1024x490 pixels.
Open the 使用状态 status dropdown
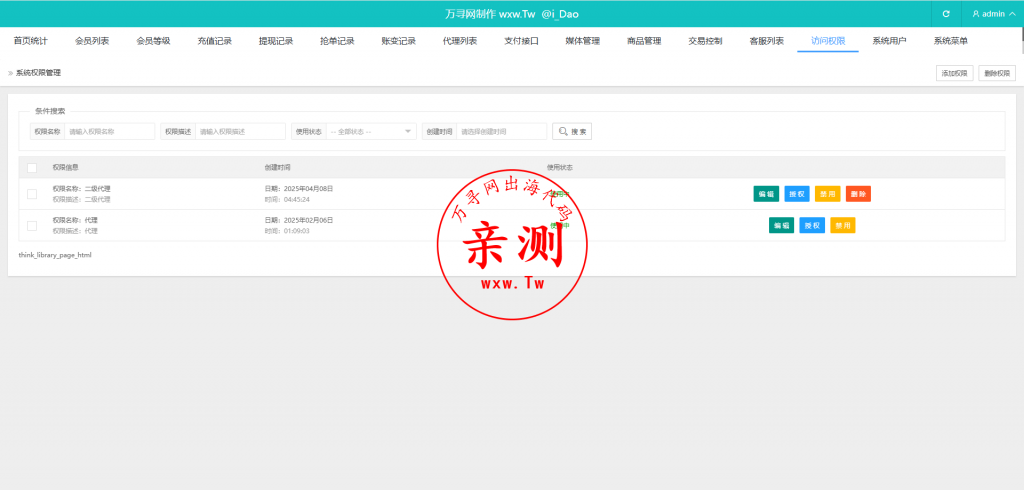click(x=371, y=131)
